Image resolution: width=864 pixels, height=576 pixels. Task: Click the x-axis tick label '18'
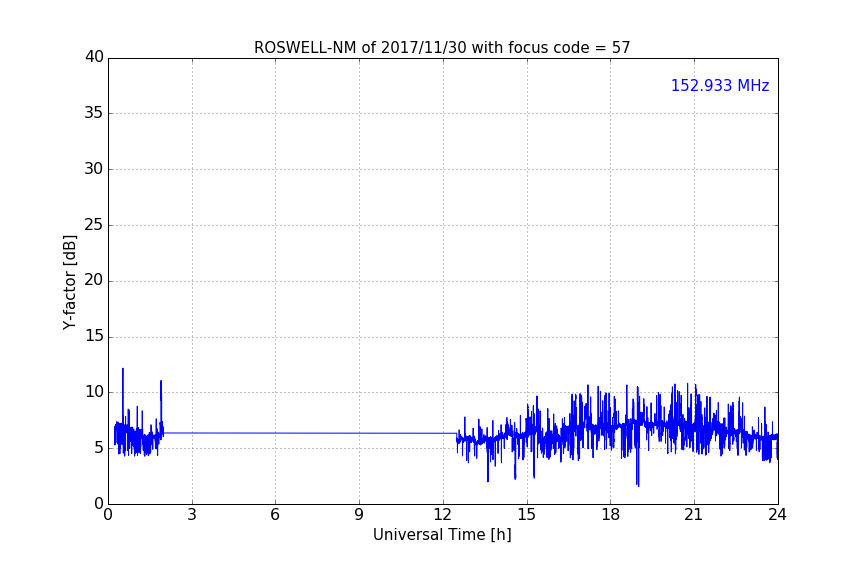coord(610,515)
